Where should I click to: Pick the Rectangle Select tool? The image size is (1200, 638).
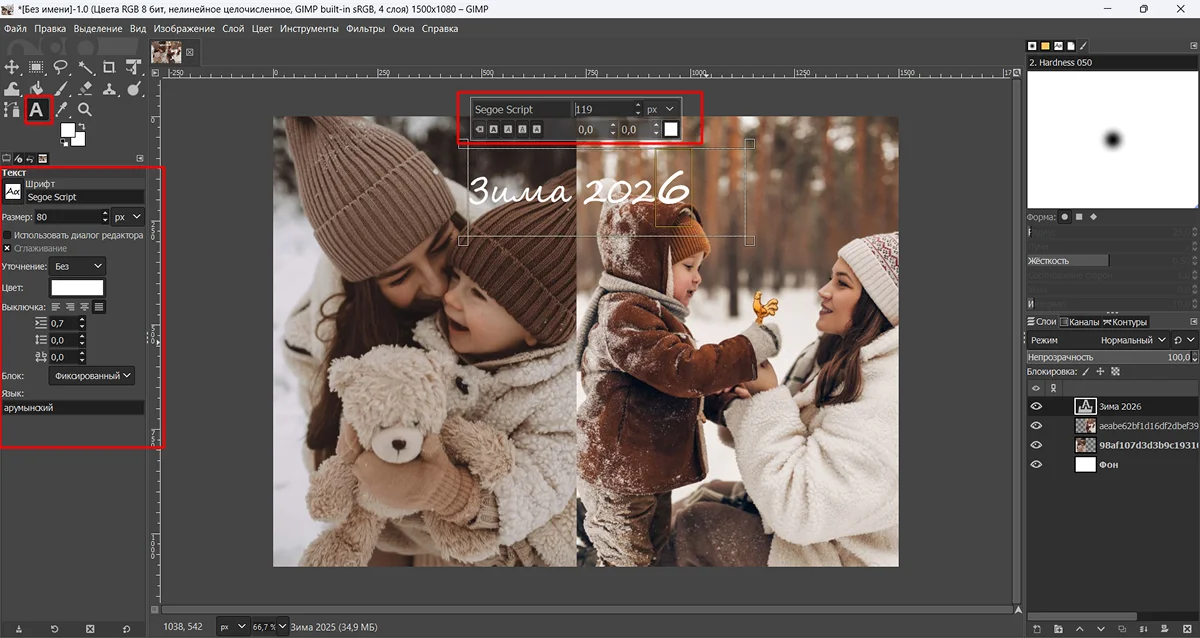pyautogui.click(x=36, y=67)
